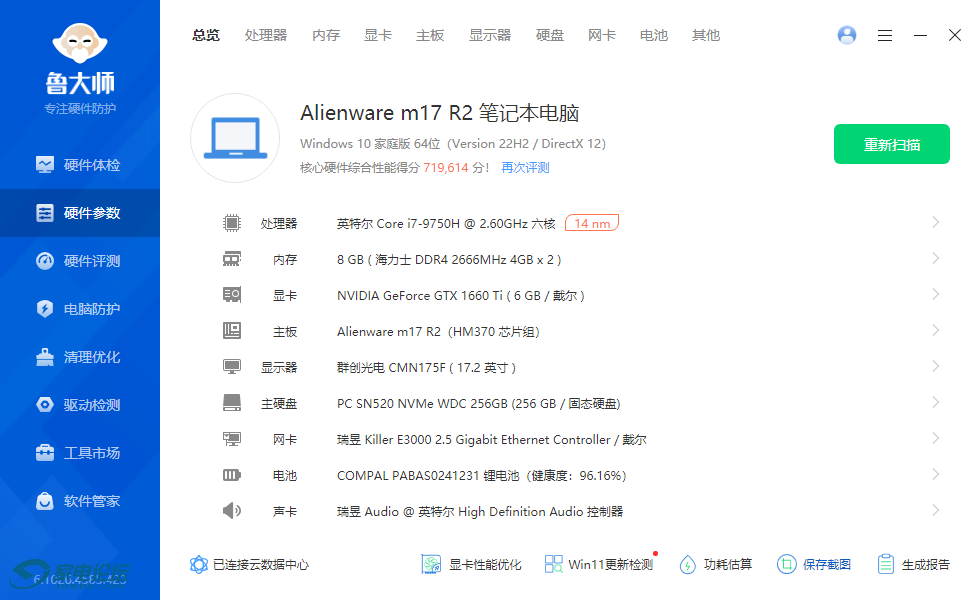Click 已连接云数据中心 status
Screen dimensions: 980x600
pos(249,565)
